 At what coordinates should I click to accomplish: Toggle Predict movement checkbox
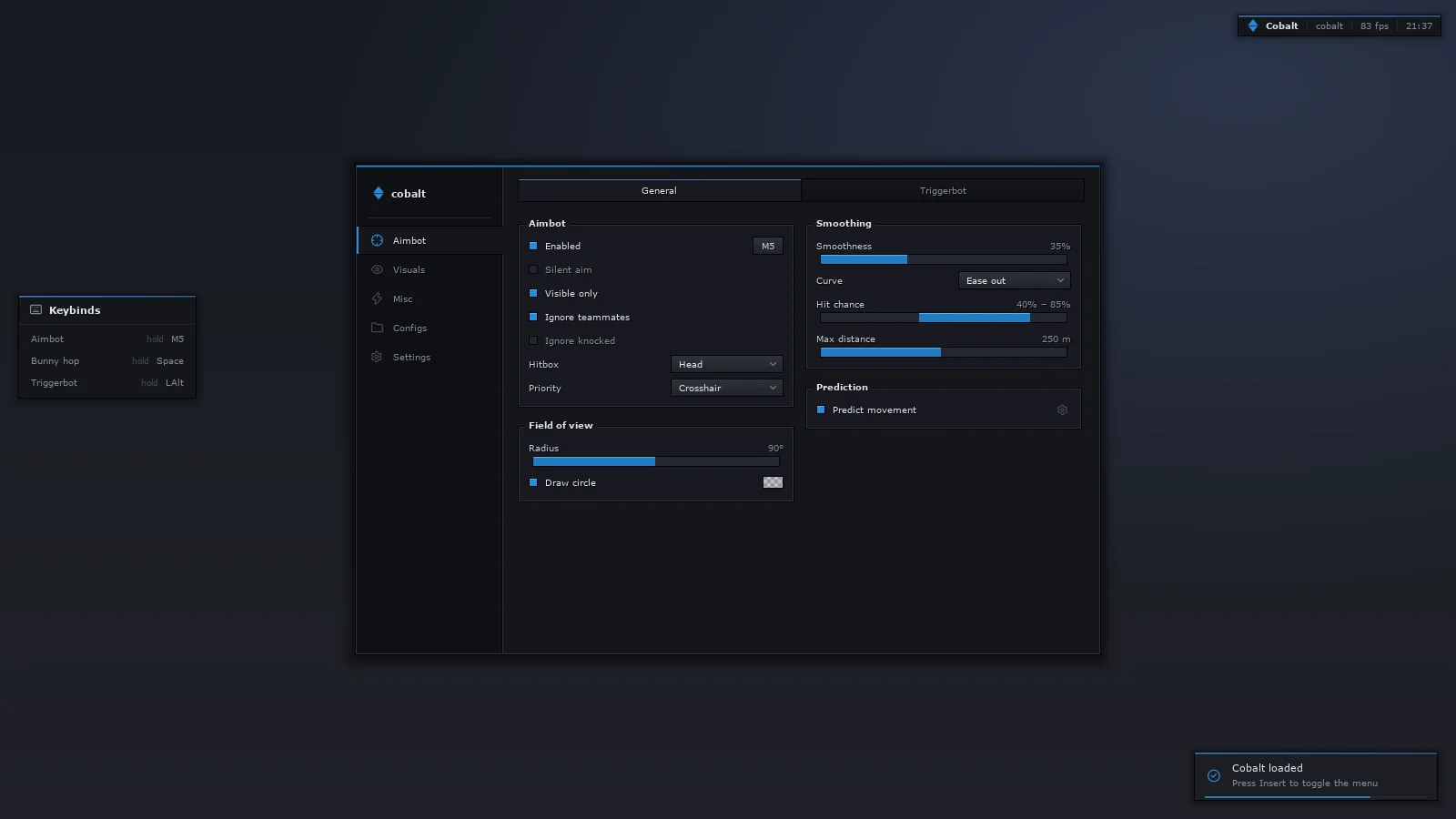[821, 409]
